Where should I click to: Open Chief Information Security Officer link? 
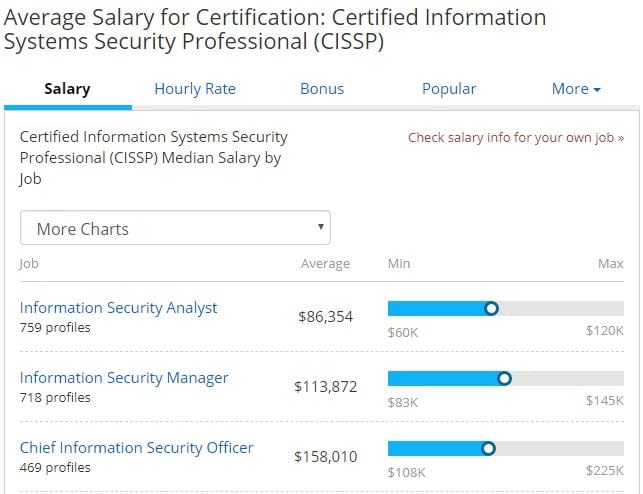pos(137,448)
